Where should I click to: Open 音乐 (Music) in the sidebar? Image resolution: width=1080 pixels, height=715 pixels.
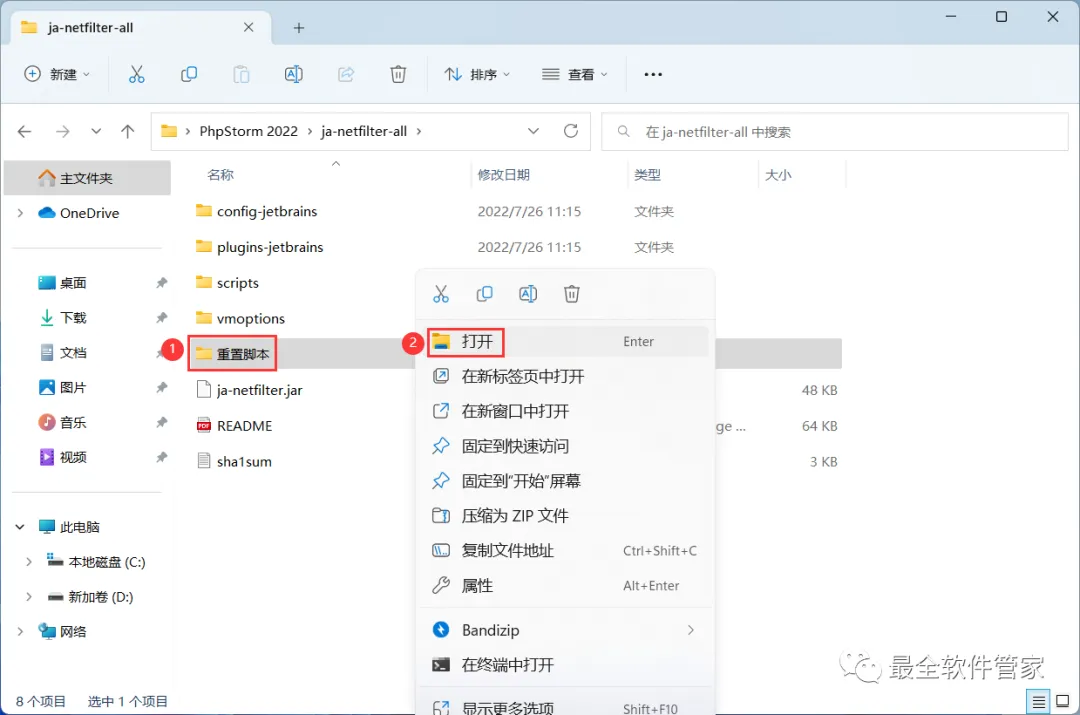coord(73,422)
